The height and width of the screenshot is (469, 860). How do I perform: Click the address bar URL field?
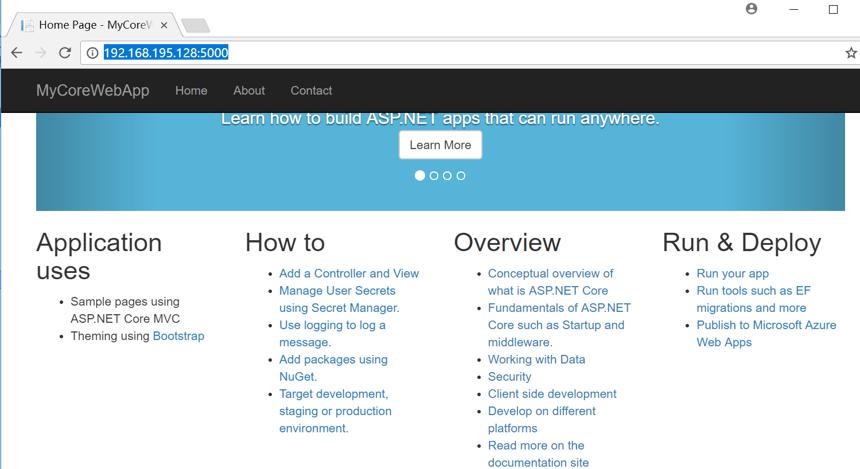[466, 53]
